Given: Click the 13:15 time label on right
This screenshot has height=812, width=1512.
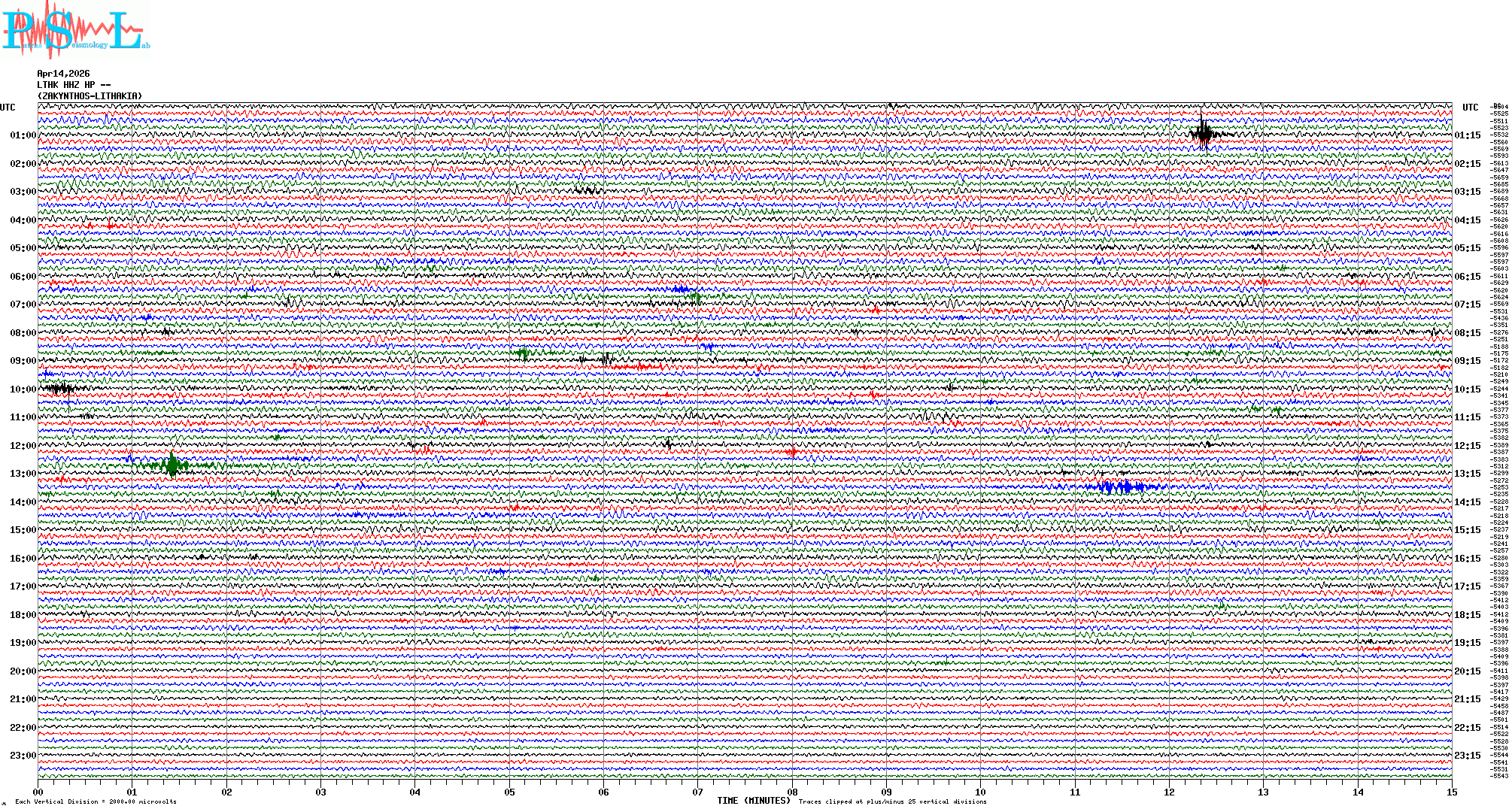Looking at the screenshot, I should click(x=1467, y=474).
